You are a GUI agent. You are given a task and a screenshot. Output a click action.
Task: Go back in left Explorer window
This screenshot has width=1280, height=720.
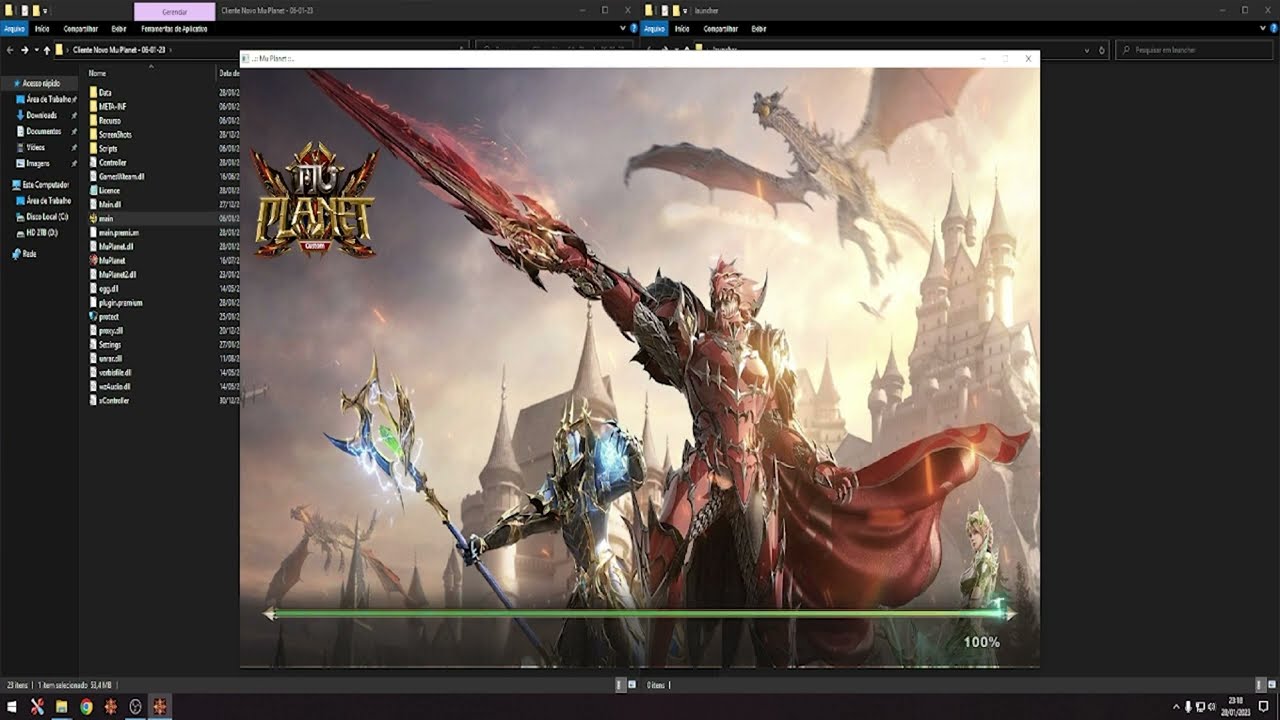[10, 49]
